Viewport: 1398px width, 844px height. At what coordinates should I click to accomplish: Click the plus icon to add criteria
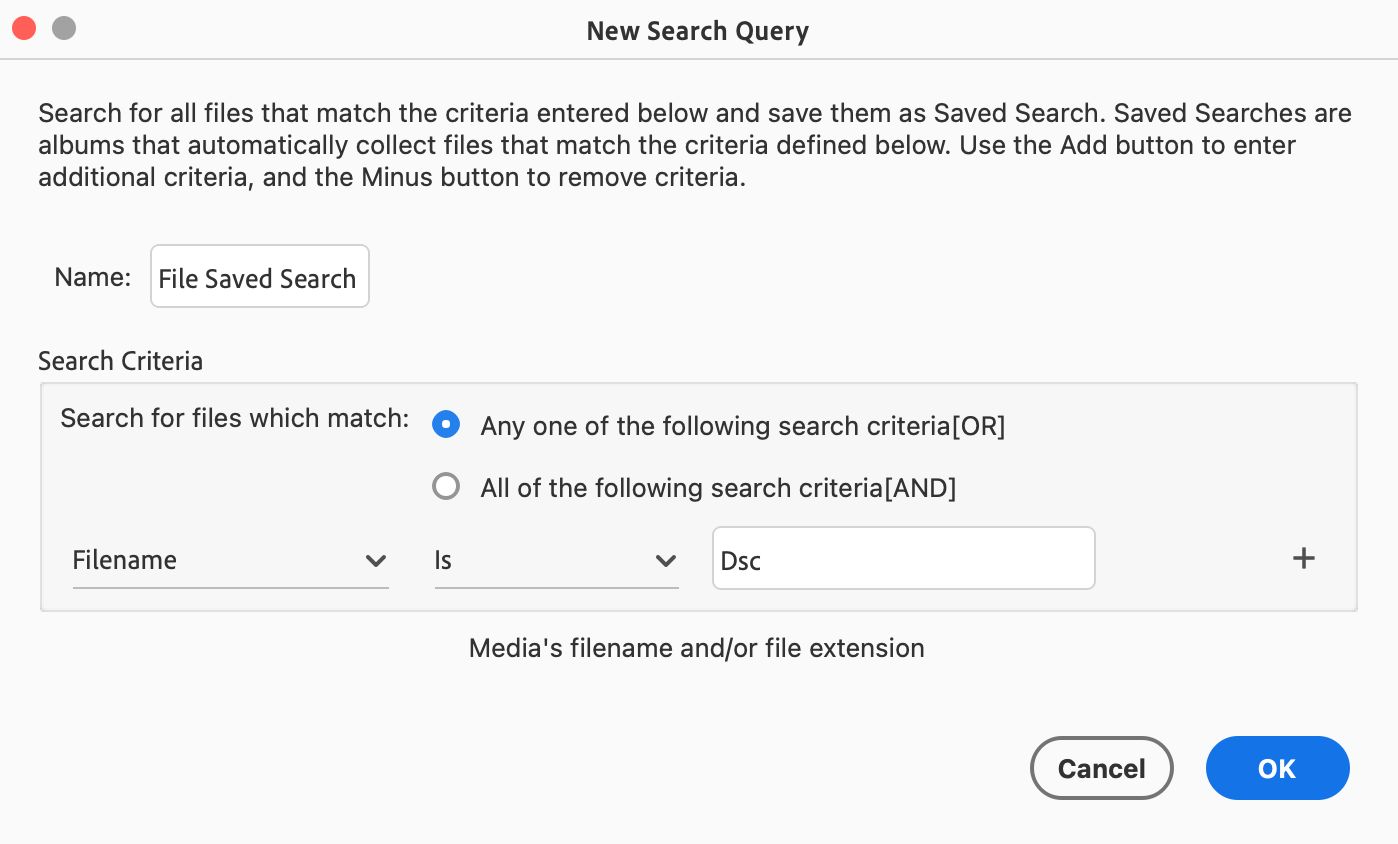(x=1303, y=559)
